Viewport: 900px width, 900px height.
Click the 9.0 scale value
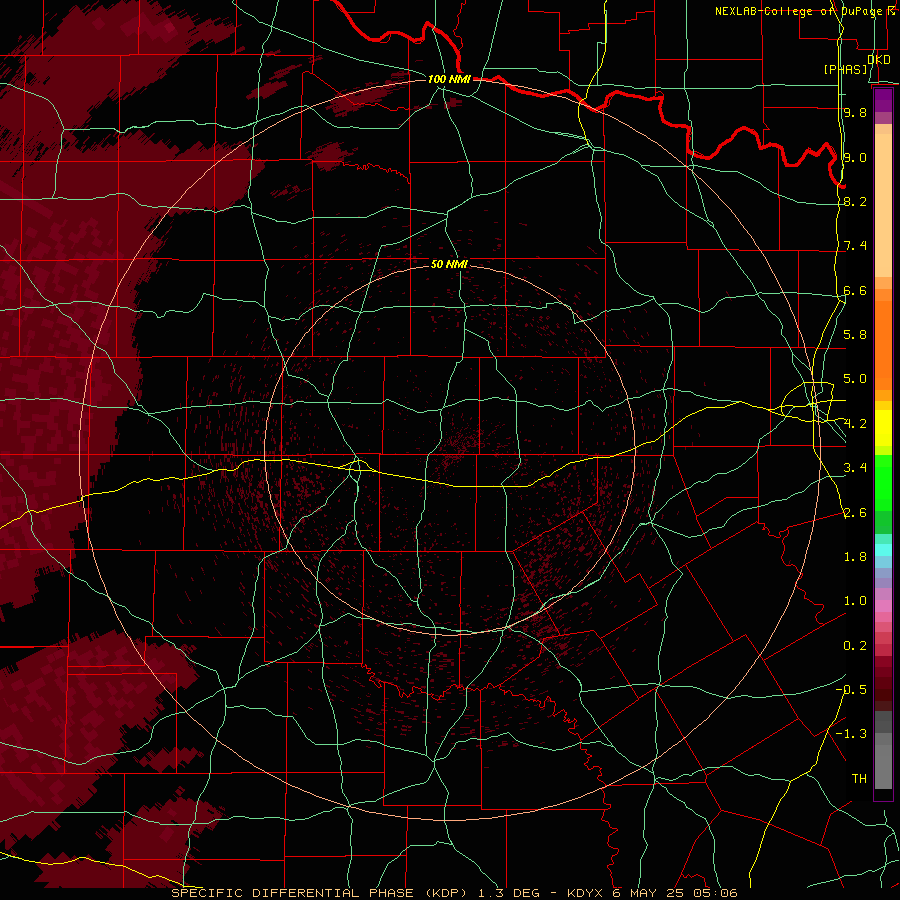(x=855, y=157)
